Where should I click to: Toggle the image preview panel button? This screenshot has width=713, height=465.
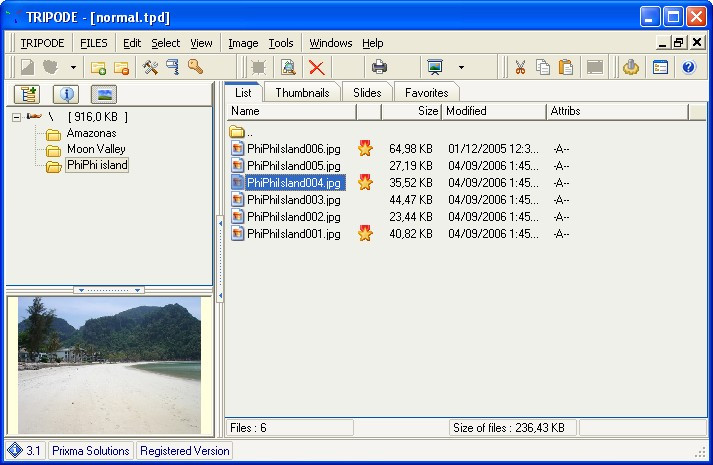(102, 95)
